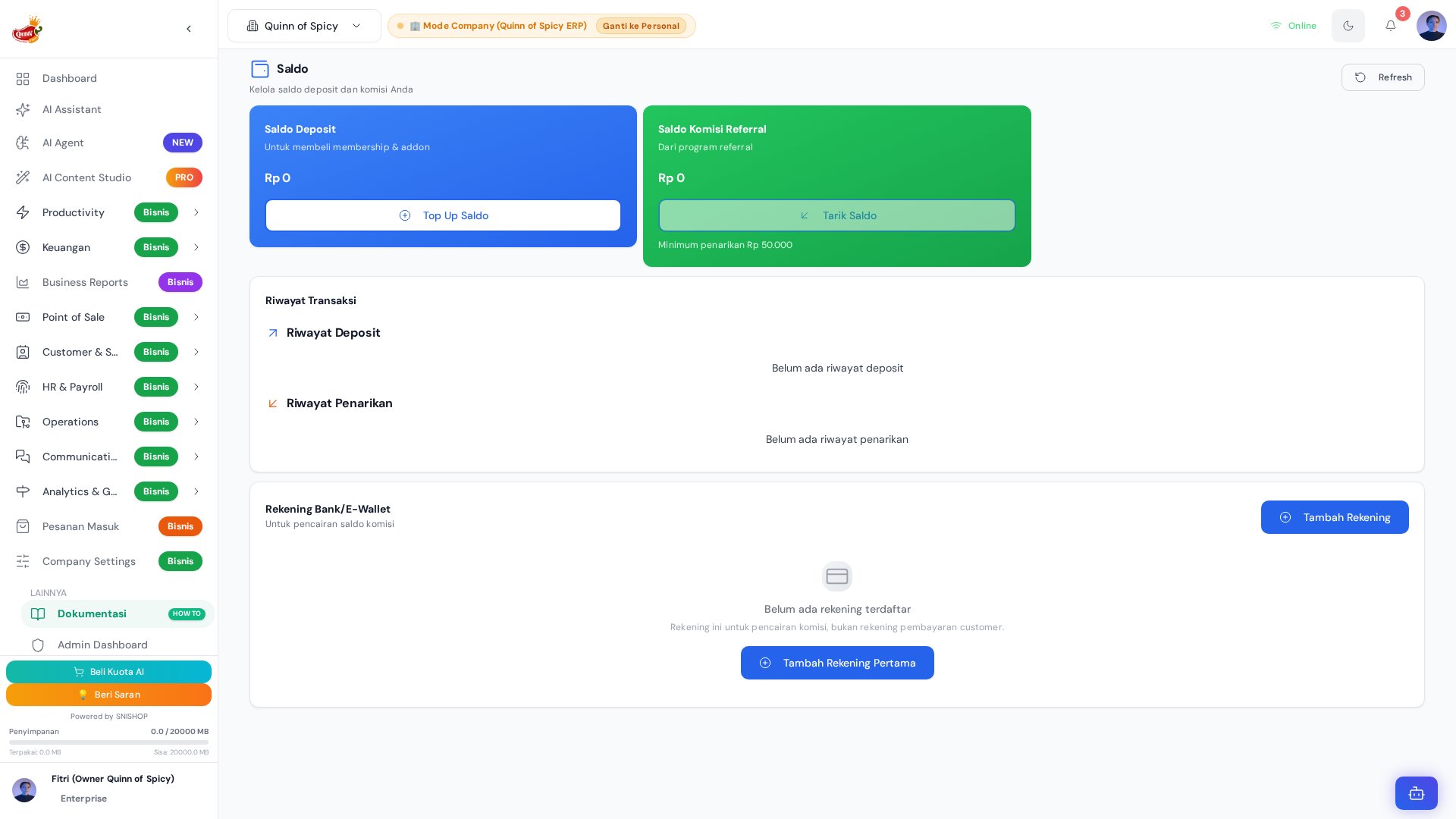Open the chatbot assistant floating button

coord(1416,793)
